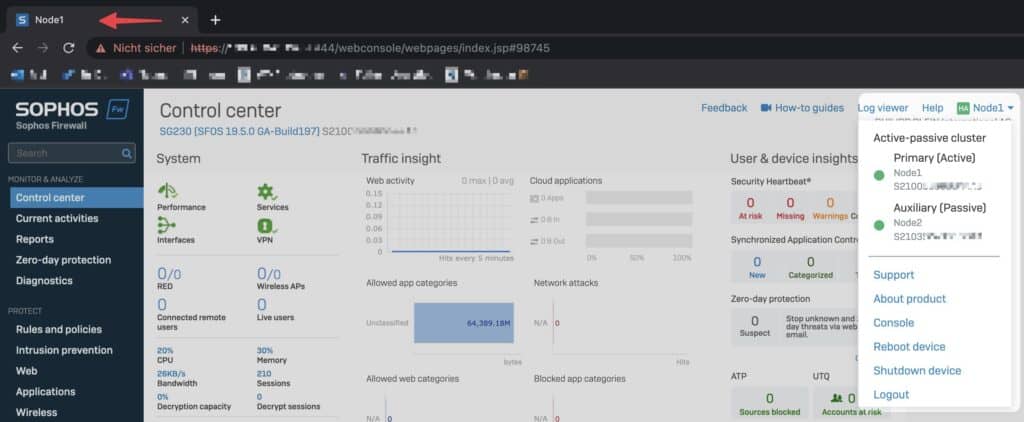
Task: Click the How-to guides video icon
Action: pos(767,108)
